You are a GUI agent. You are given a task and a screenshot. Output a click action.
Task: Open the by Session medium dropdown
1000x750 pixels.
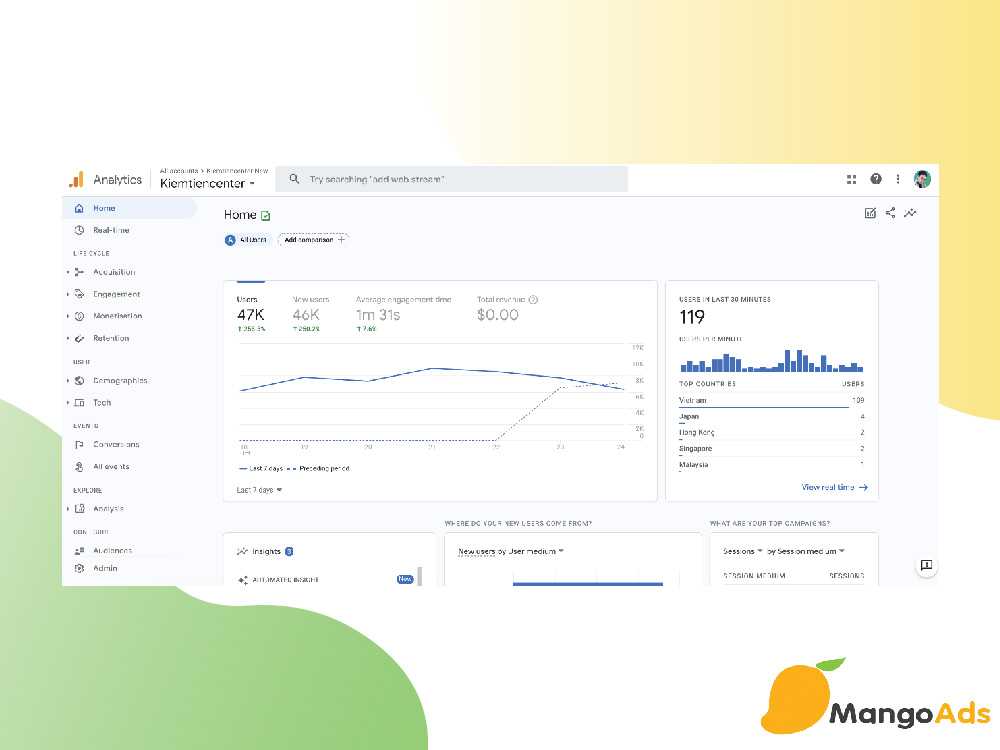[805, 551]
